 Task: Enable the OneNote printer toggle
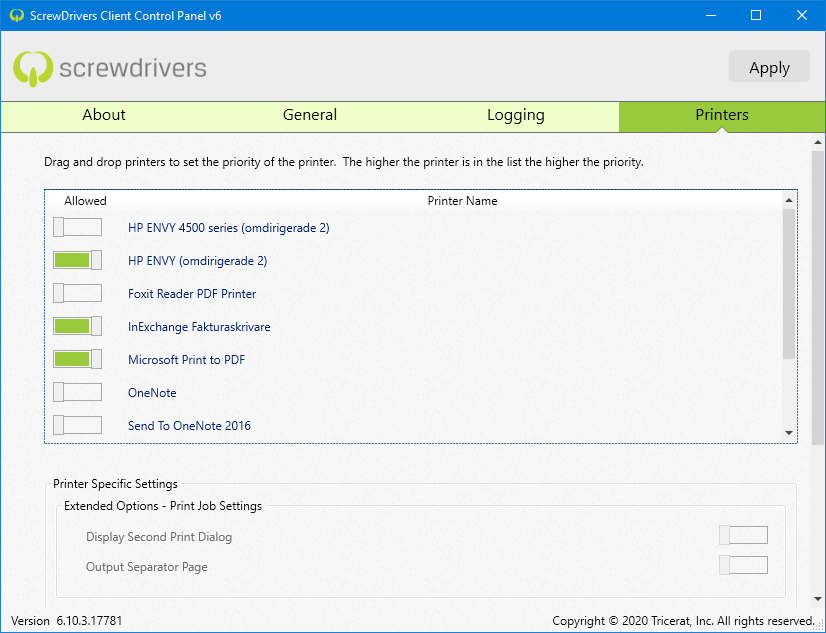(x=77, y=392)
